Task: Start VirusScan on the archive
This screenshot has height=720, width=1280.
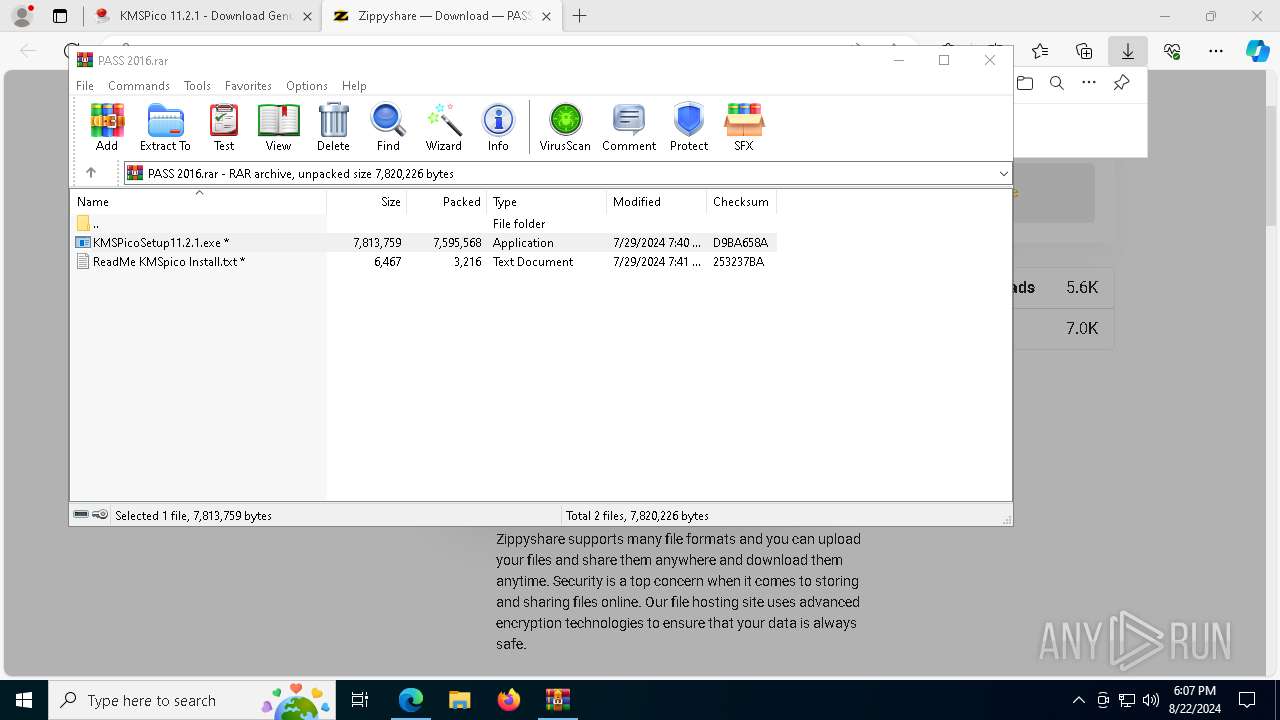Action: pos(565,127)
